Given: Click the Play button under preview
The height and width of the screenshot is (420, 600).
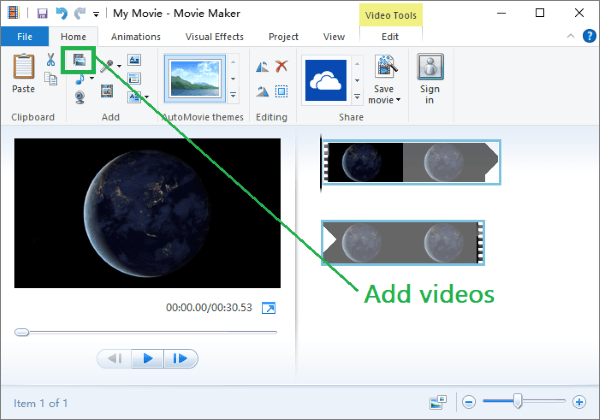Looking at the screenshot, I should [x=148, y=358].
